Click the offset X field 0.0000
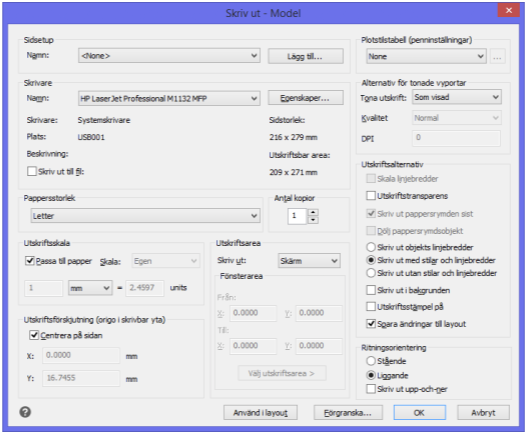525x433 pixels. pyautogui.click(x=81, y=355)
